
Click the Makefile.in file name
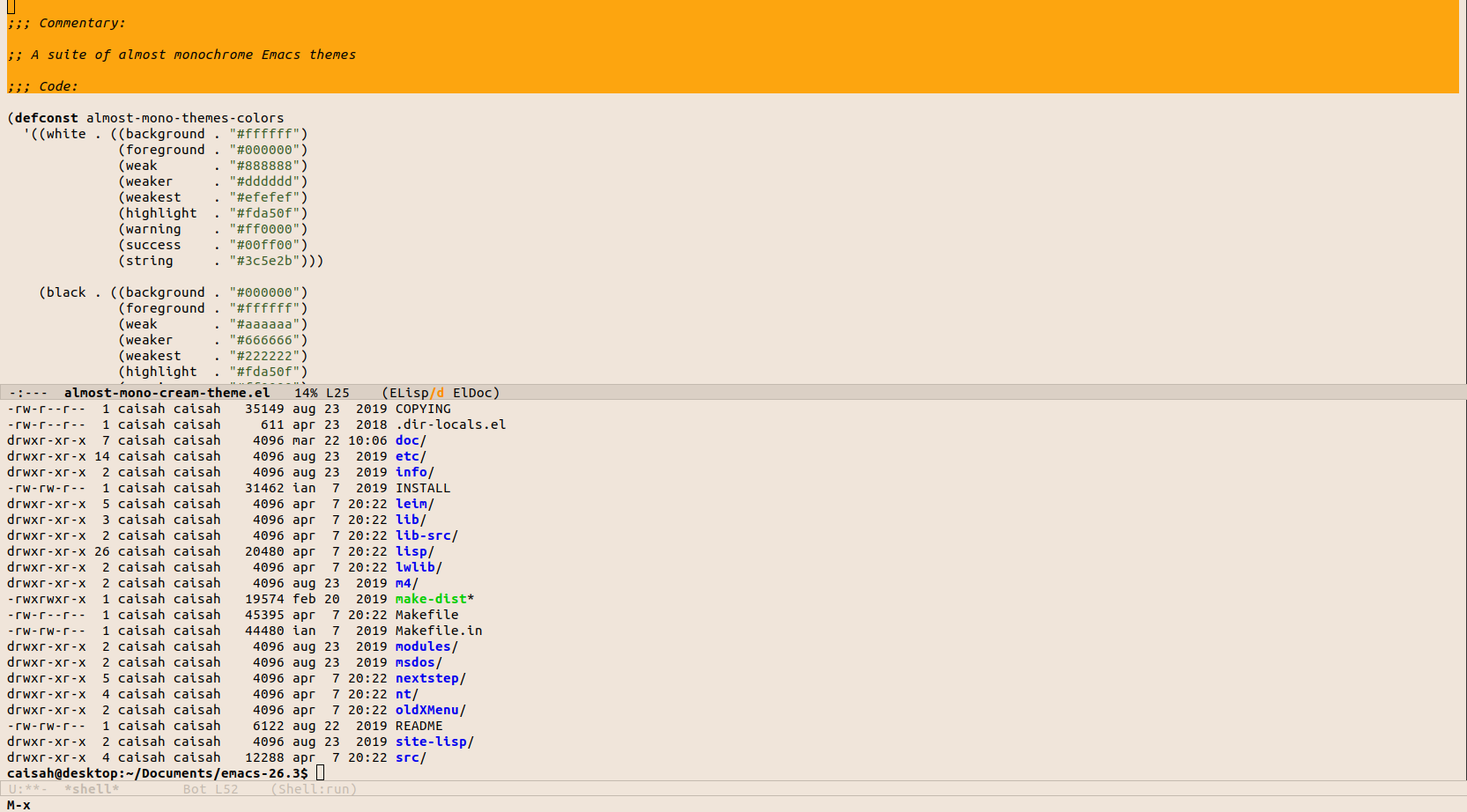tap(439, 631)
